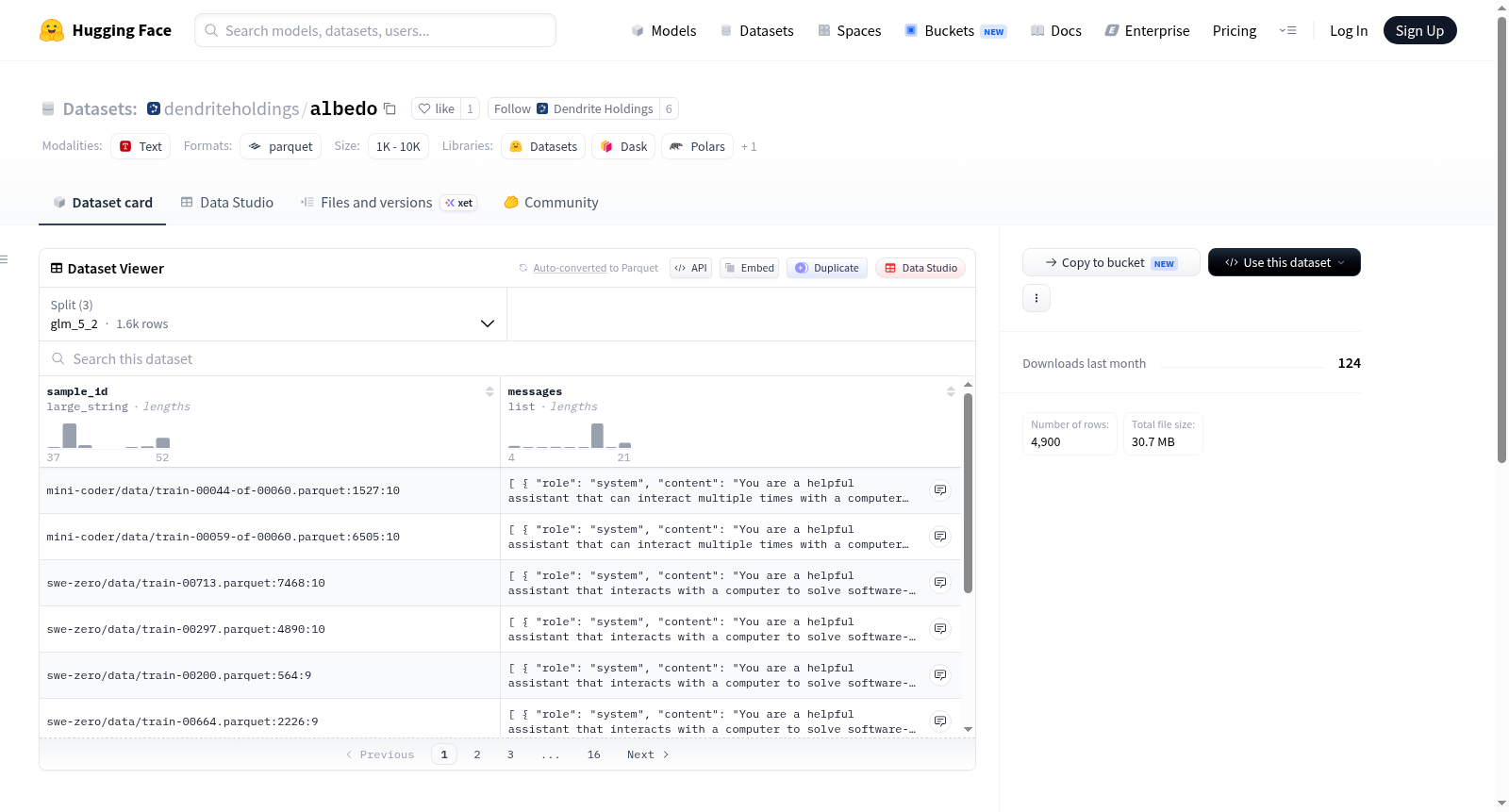Sort by the sample_id column sort arrows
This screenshot has height=812, width=1509.
(489, 391)
